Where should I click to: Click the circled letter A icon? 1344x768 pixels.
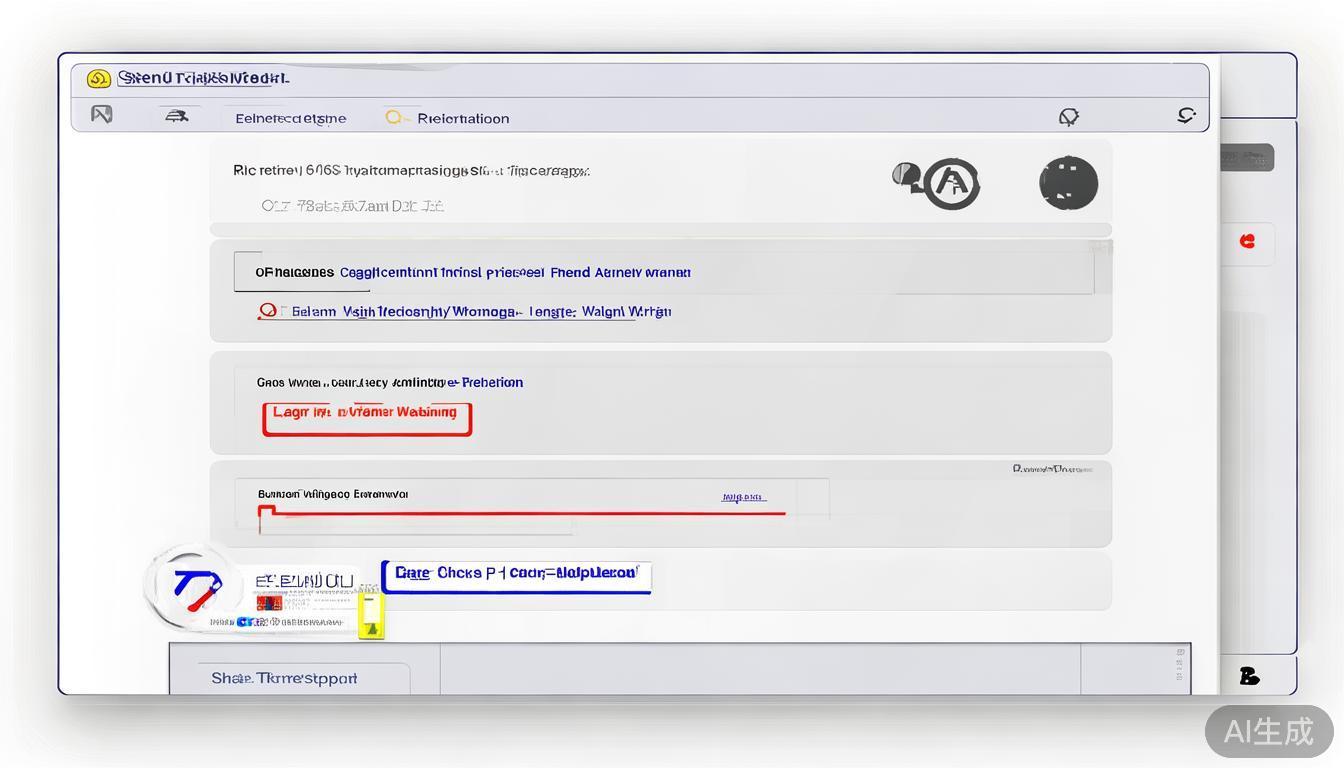tap(950, 183)
